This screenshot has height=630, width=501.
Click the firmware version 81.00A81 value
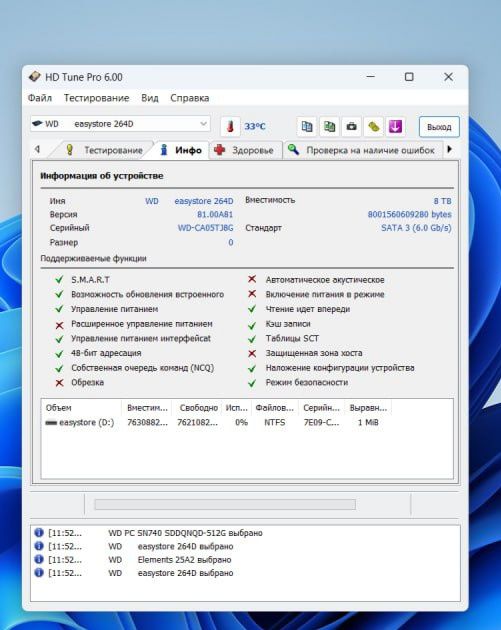point(215,215)
